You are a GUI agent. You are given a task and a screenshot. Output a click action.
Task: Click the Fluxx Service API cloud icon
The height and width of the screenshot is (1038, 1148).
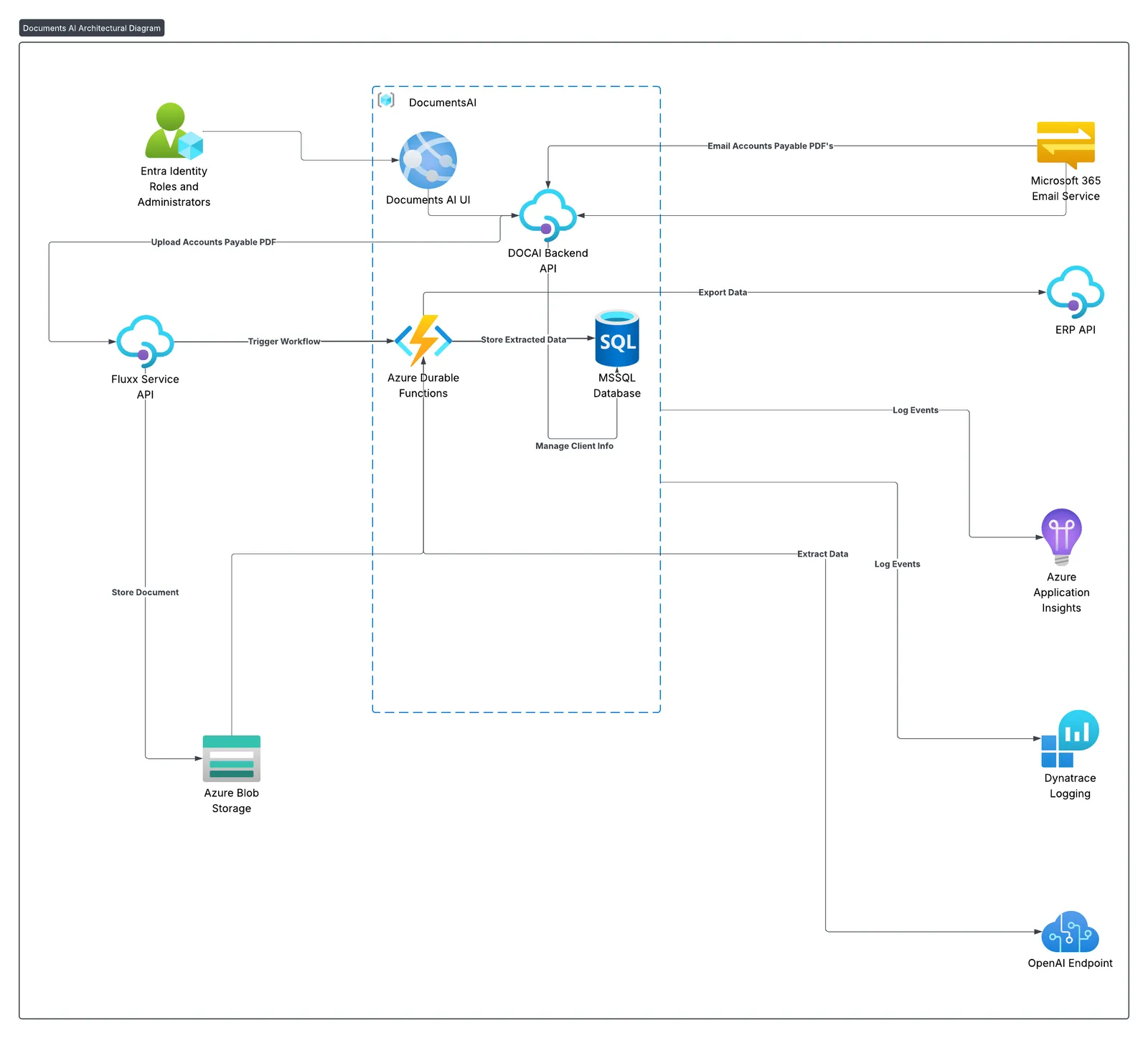[145, 341]
